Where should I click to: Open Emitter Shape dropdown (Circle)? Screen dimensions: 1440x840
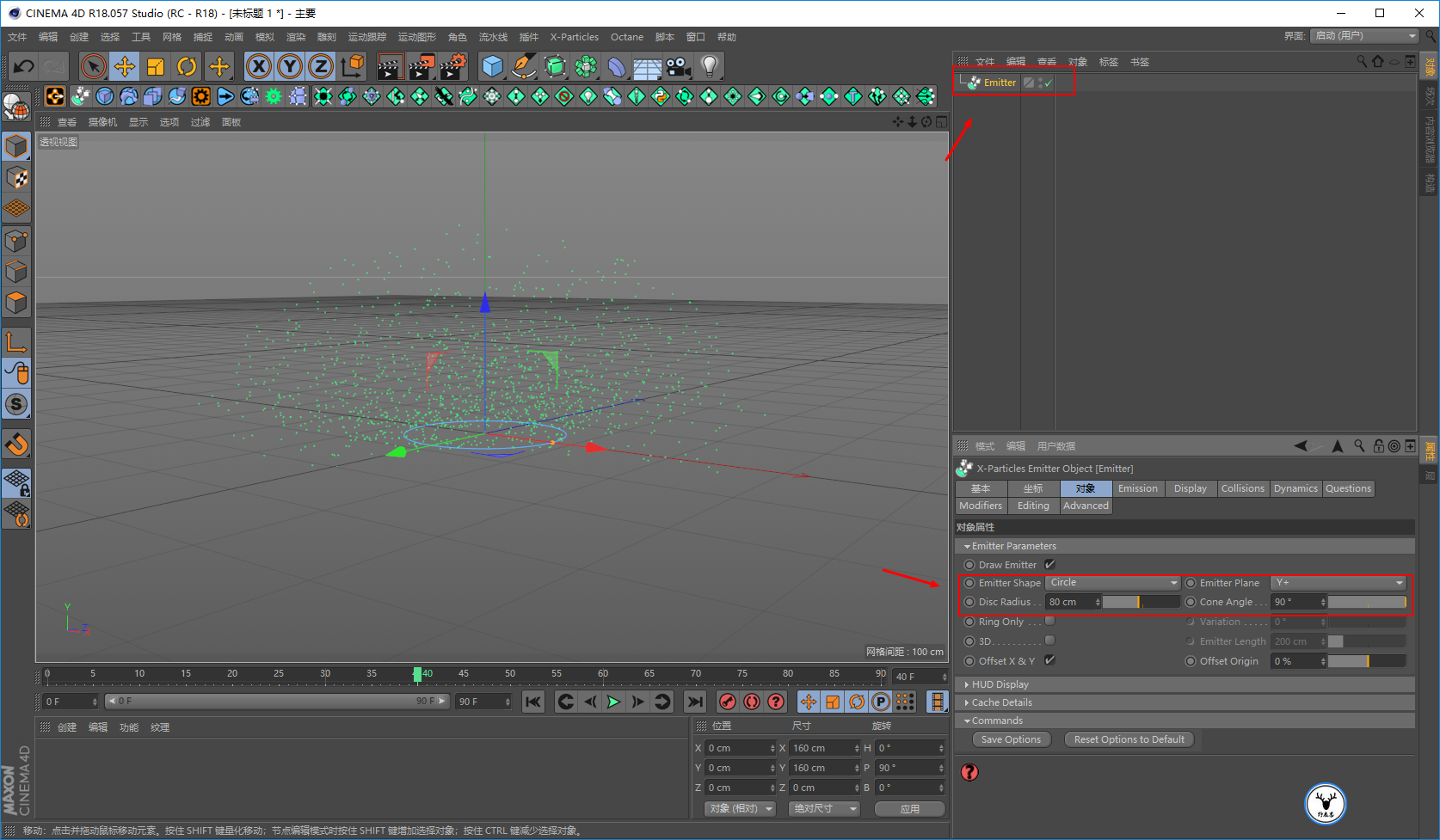pos(1113,582)
